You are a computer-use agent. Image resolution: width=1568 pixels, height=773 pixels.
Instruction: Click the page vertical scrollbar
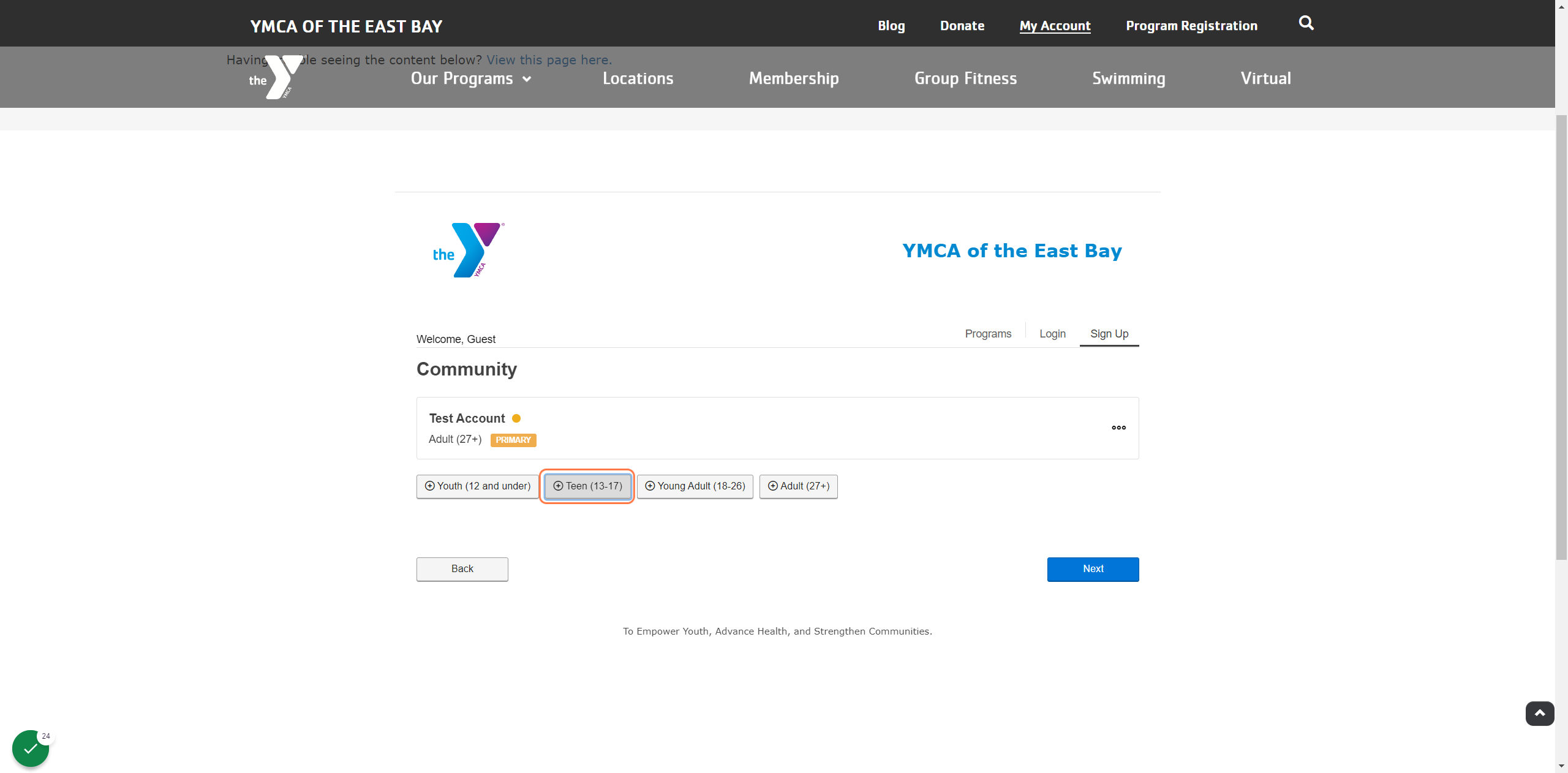(x=1561, y=337)
